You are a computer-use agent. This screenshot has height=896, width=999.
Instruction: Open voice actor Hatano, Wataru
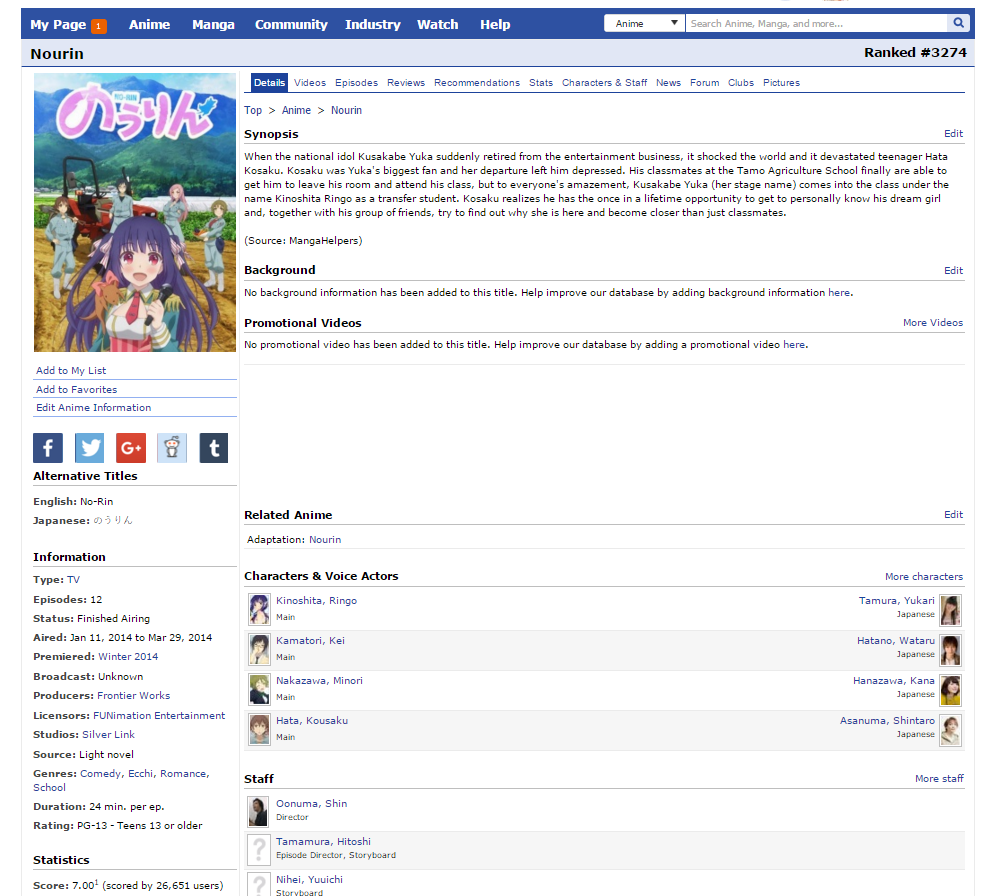895,640
